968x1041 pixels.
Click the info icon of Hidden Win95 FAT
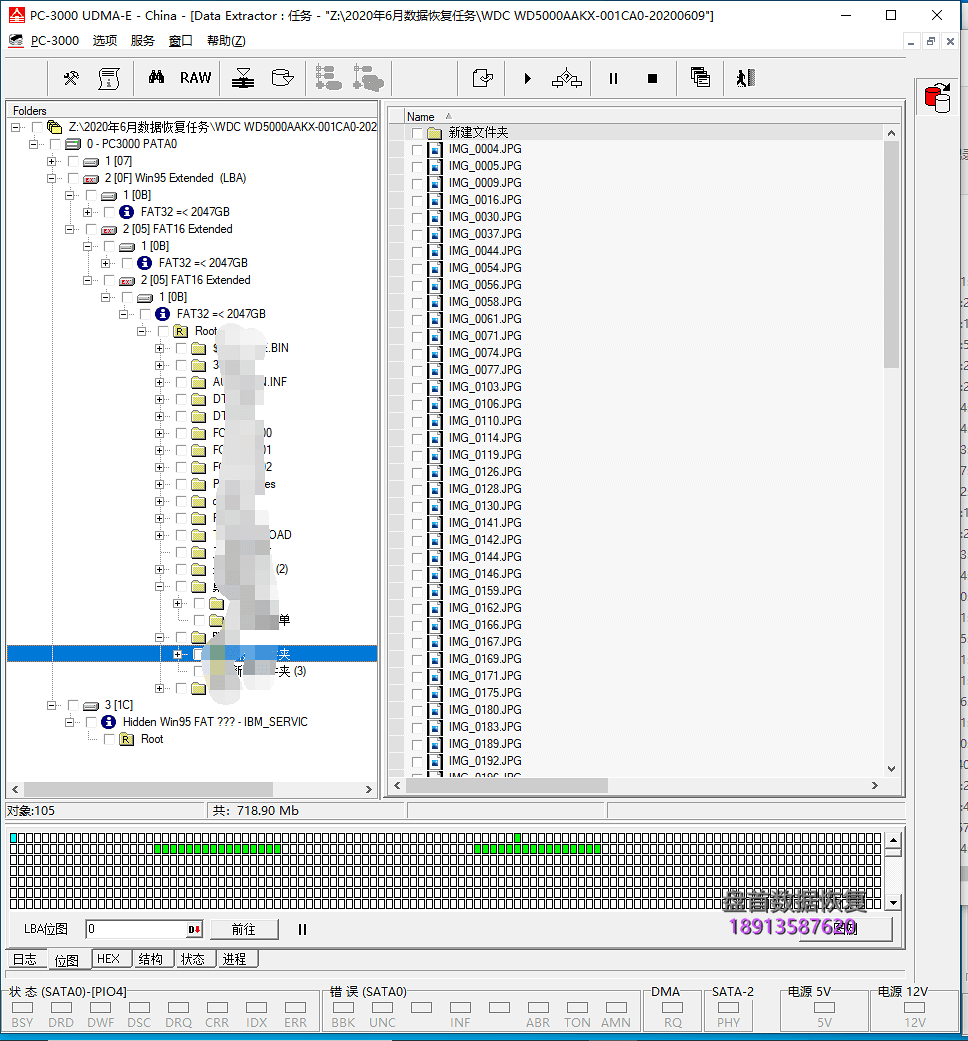click(x=109, y=722)
